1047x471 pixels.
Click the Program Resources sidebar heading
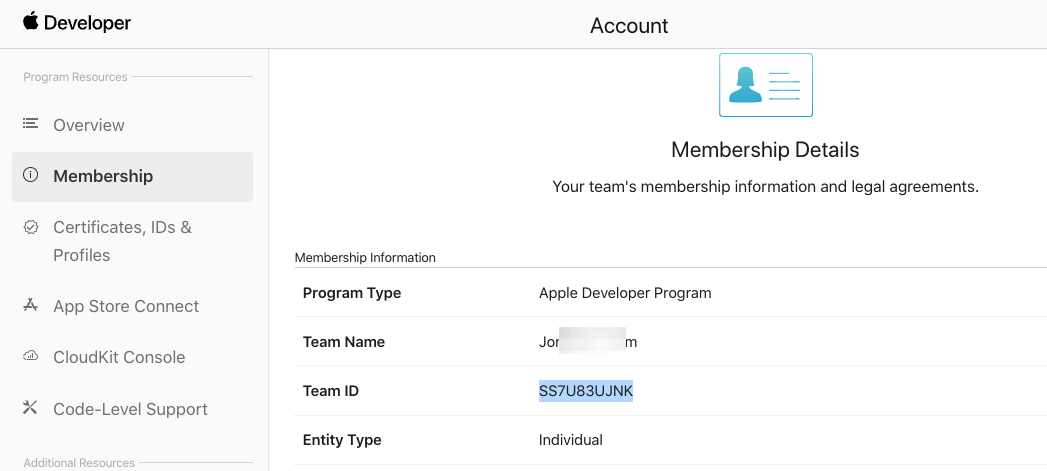(75, 77)
